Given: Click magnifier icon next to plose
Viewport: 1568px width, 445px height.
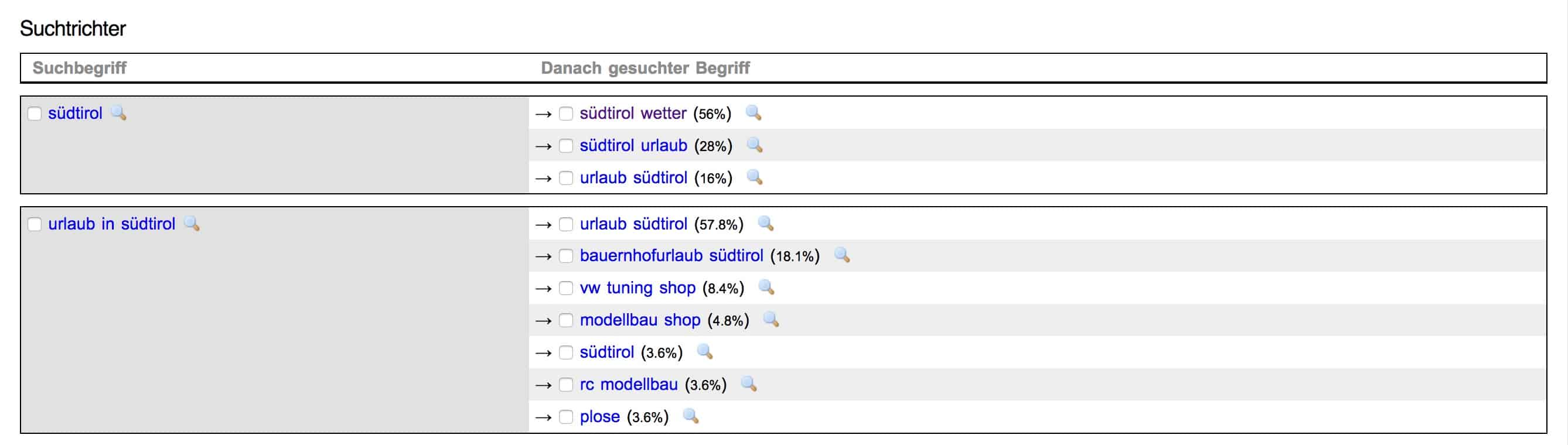Looking at the screenshot, I should [690, 416].
